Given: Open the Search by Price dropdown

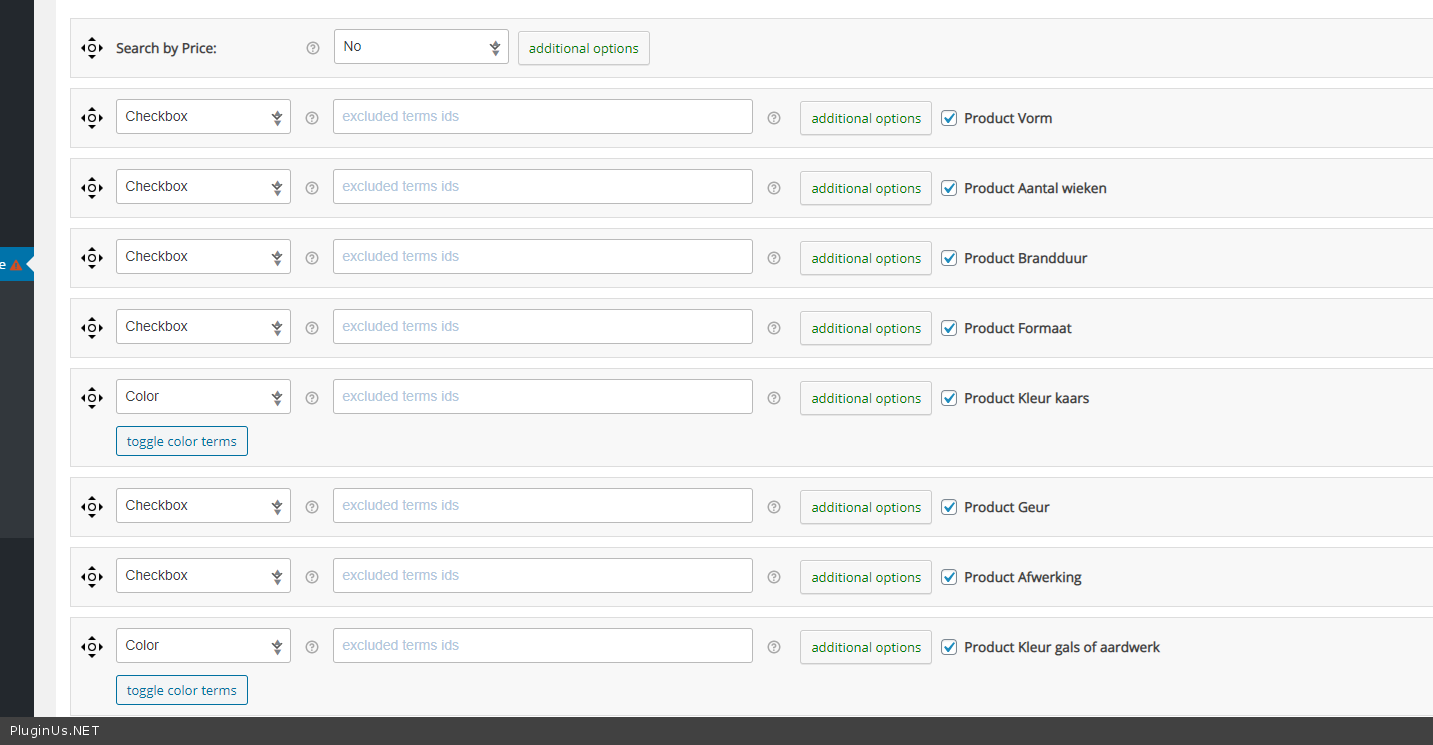Looking at the screenshot, I should click(421, 47).
